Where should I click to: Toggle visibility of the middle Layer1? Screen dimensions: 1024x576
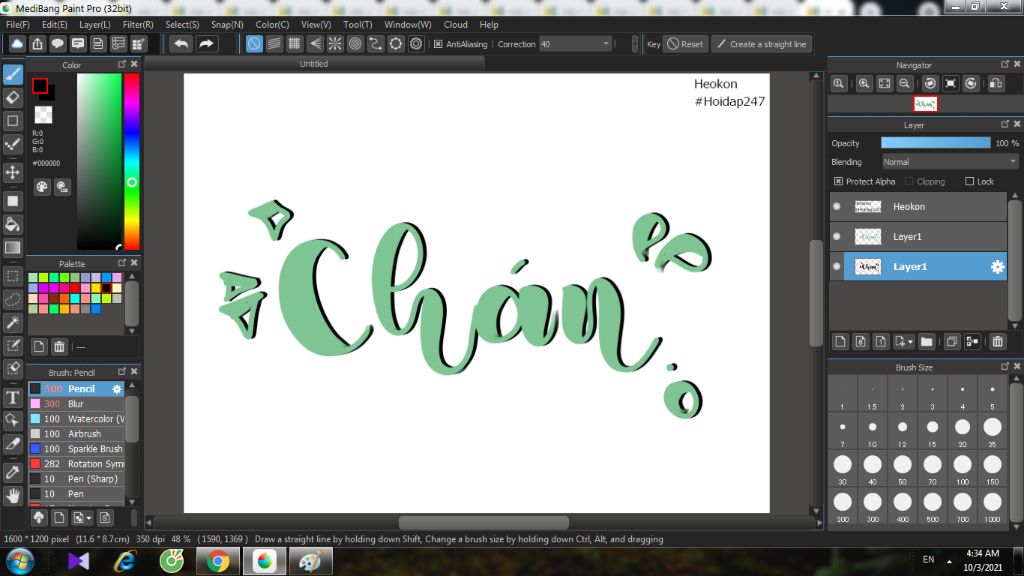click(837, 236)
